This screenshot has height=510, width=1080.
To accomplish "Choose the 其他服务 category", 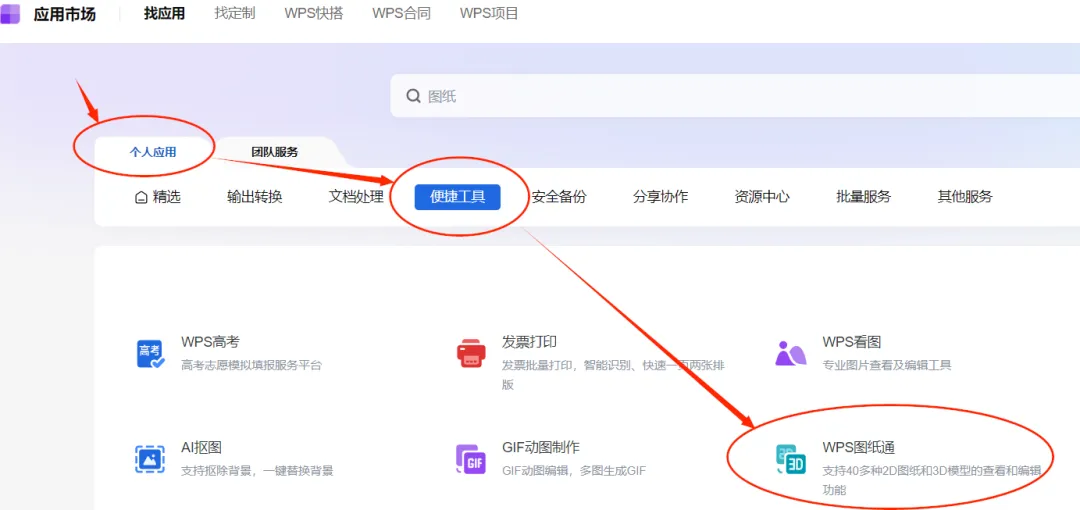I will click(x=965, y=197).
